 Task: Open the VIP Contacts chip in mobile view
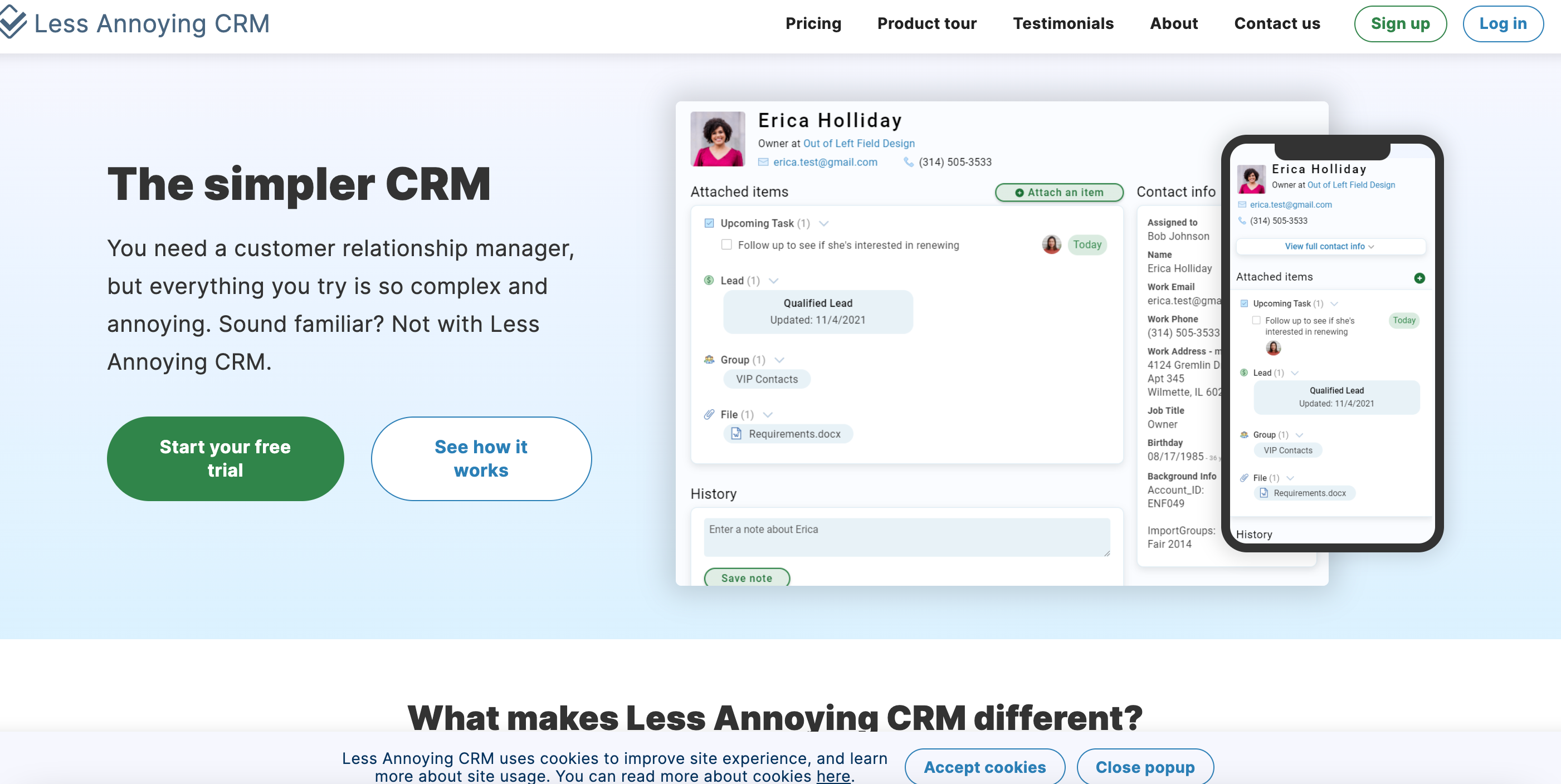point(1287,450)
